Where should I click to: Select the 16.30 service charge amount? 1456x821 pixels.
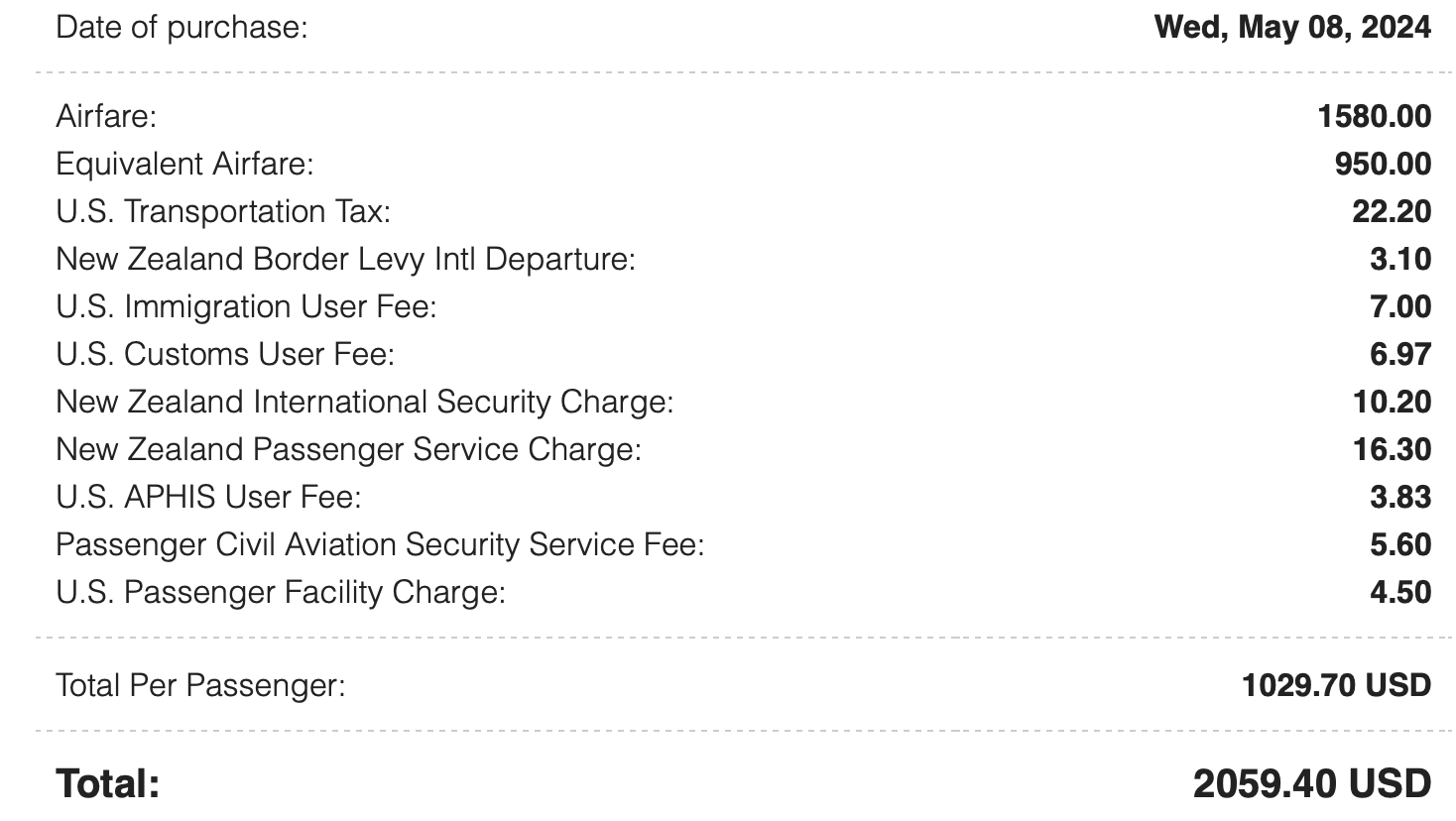pos(1392,449)
